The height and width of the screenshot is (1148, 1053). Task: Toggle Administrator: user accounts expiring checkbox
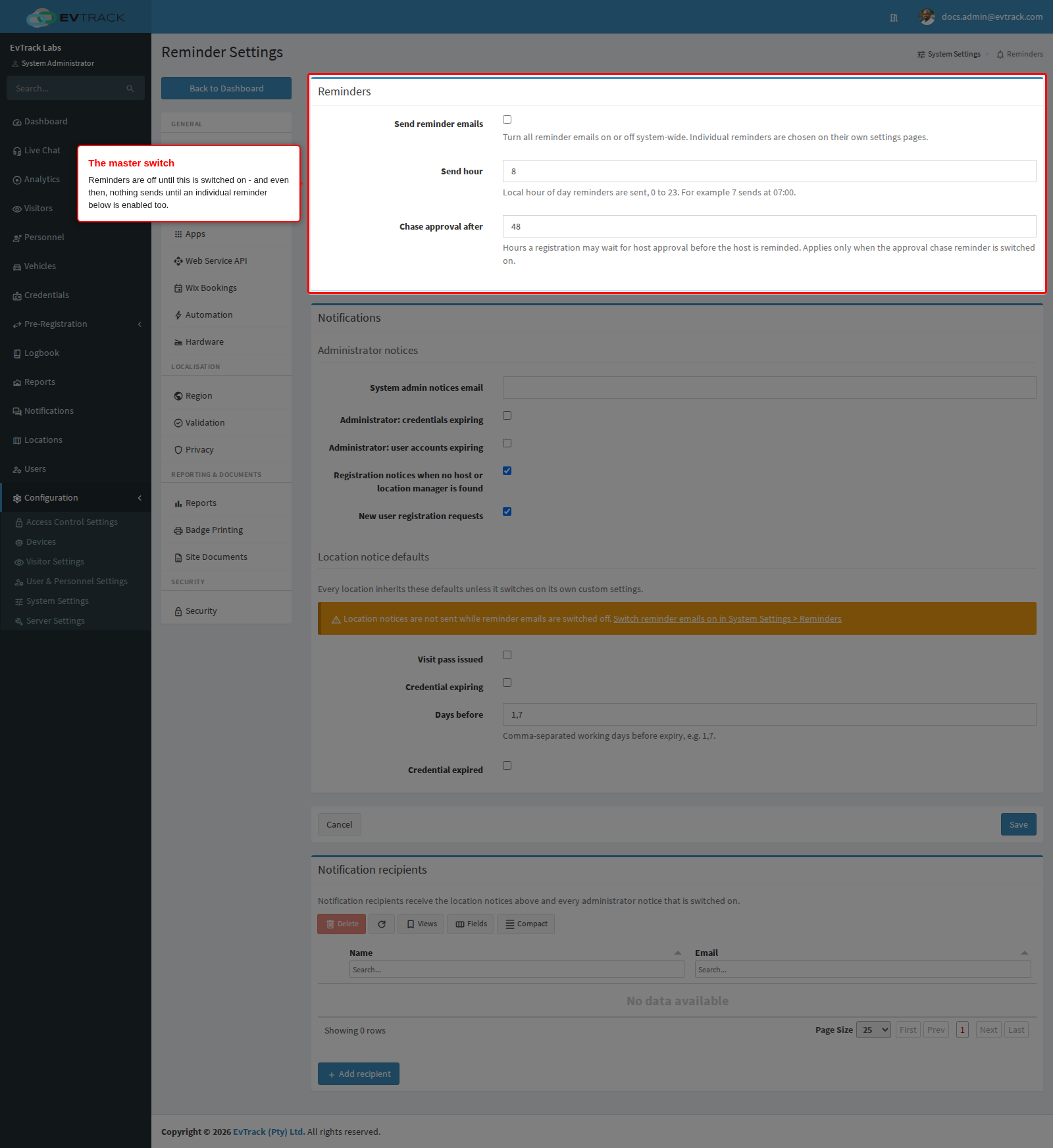(507, 443)
